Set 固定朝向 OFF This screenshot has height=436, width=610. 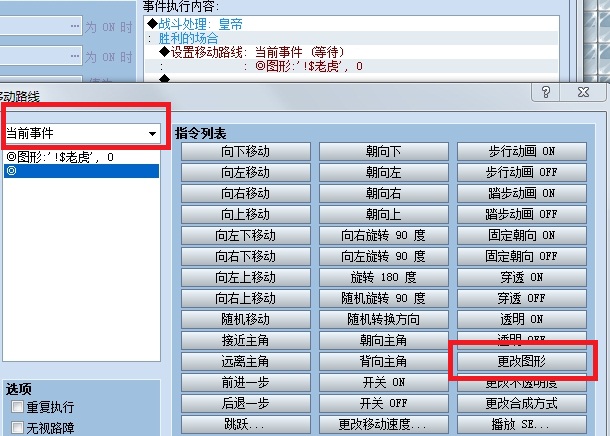click(x=522, y=256)
